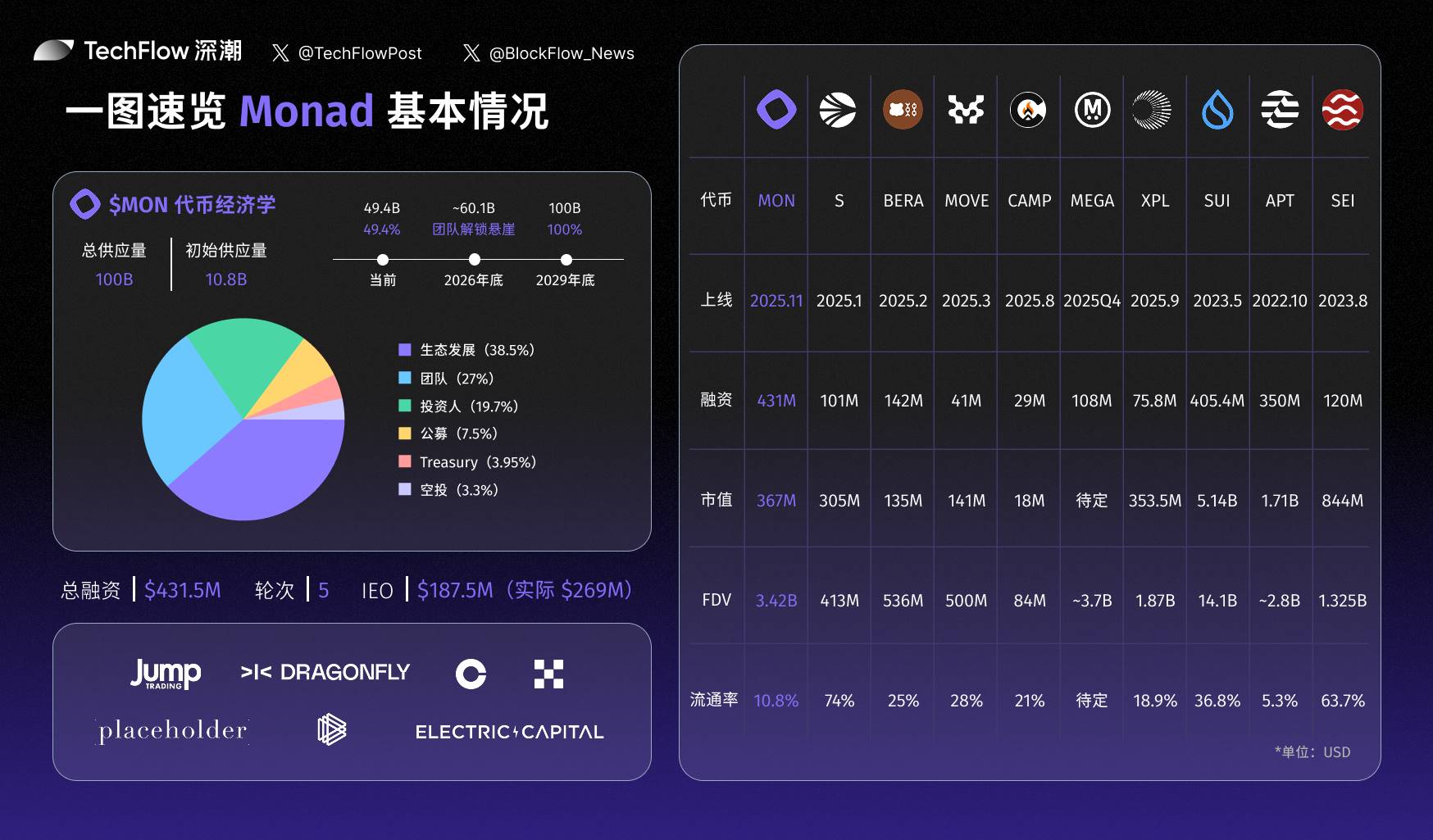The width and height of the screenshot is (1433, 840).
Task: Click the XPL radial burst logo
Action: [1154, 110]
